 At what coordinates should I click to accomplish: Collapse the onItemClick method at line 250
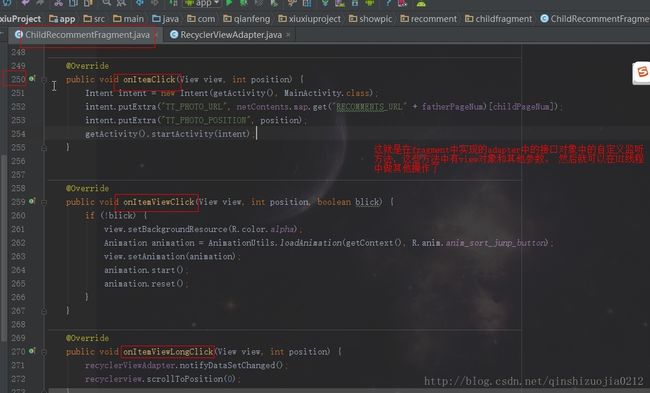(44, 80)
